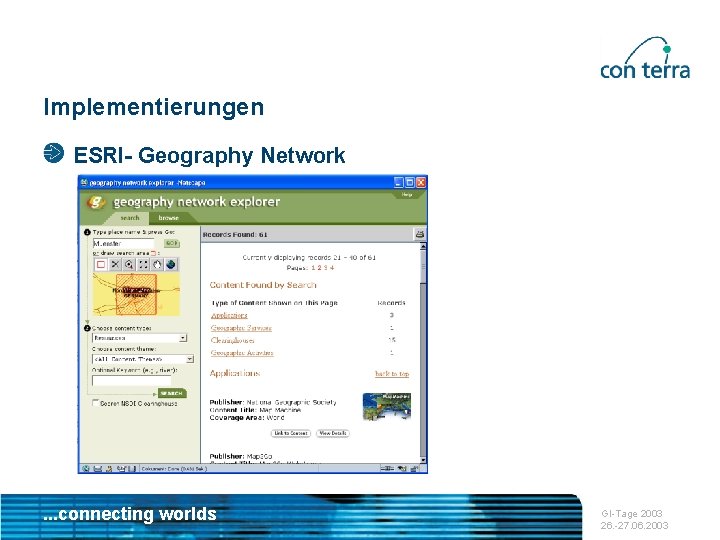The height and width of the screenshot is (540, 720).
Task: Go to results page 4
Action: click(x=332, y=268)
